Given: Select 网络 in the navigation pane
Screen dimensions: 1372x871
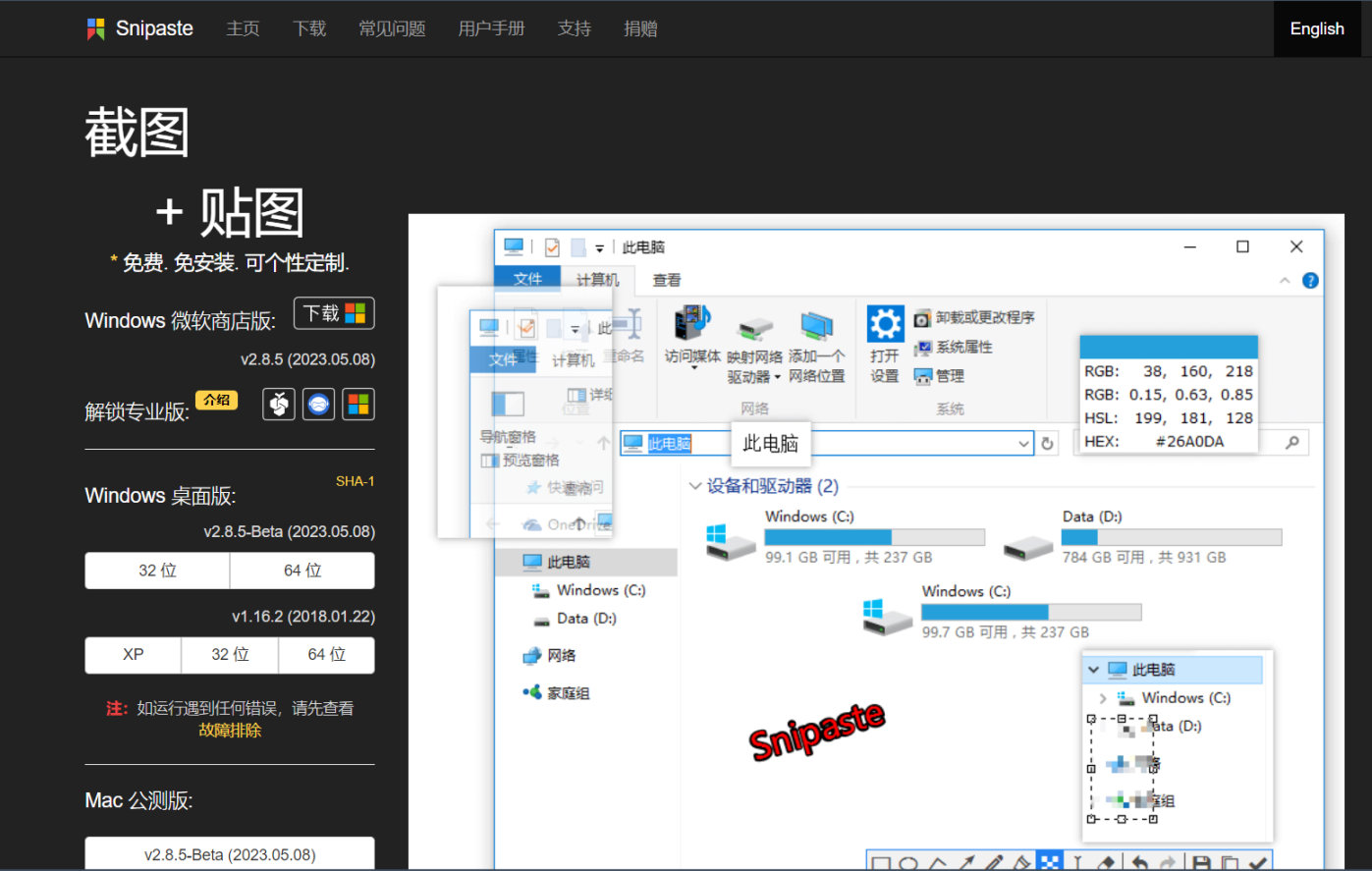Looking at the screenshot, I should [x=550, y=656].
